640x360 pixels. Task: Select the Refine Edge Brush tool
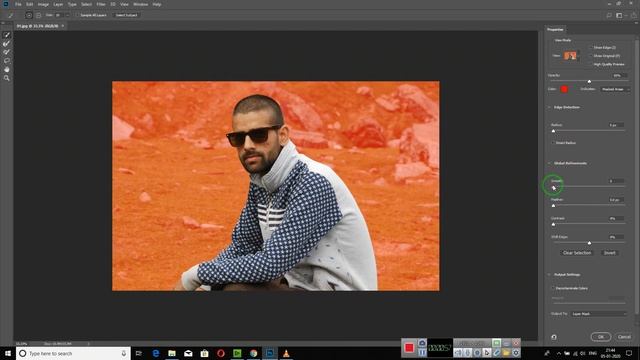pyautogui.click(x=7, y=44)
